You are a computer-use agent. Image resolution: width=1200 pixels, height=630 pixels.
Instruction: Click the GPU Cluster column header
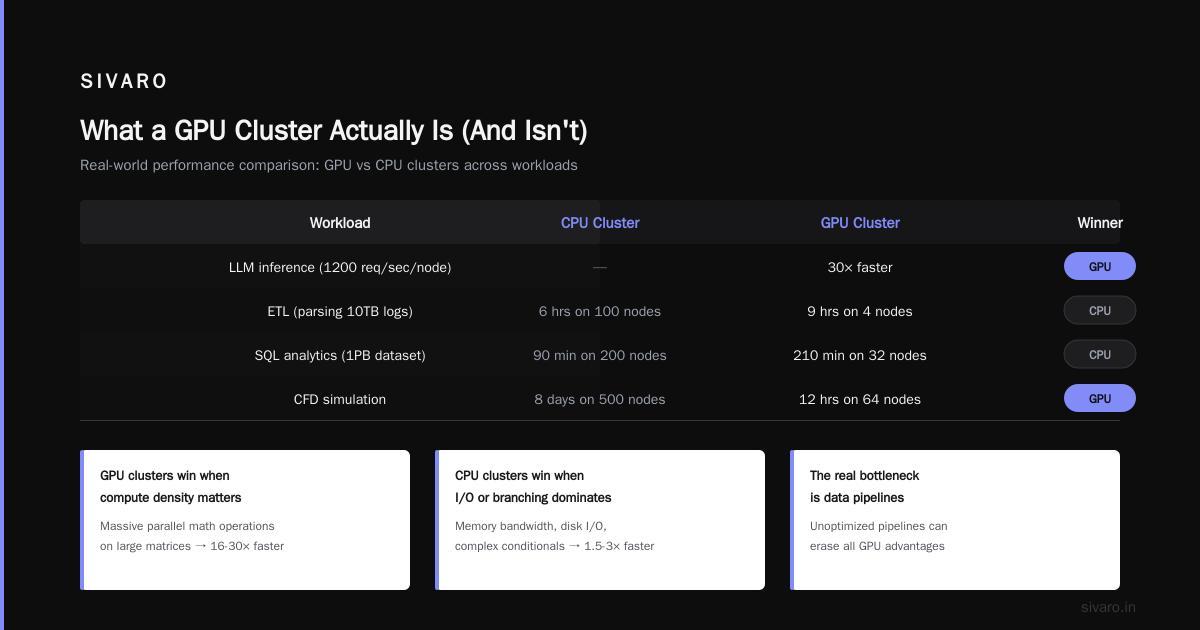coord(860,223)
